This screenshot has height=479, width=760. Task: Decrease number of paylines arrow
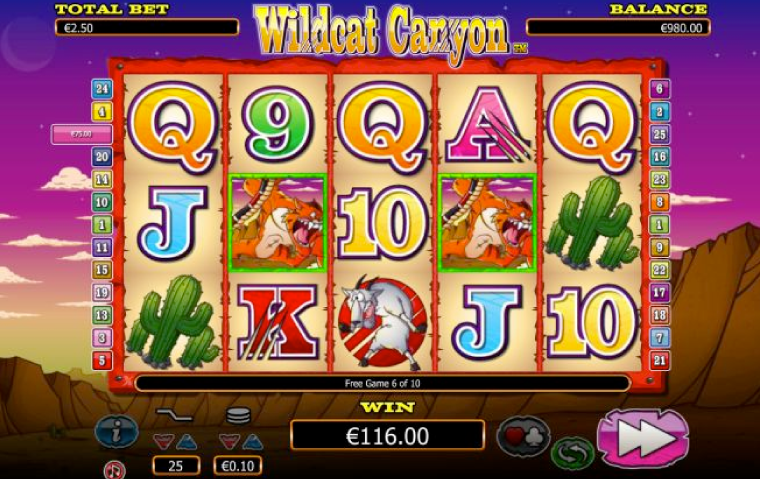[164, 442]
